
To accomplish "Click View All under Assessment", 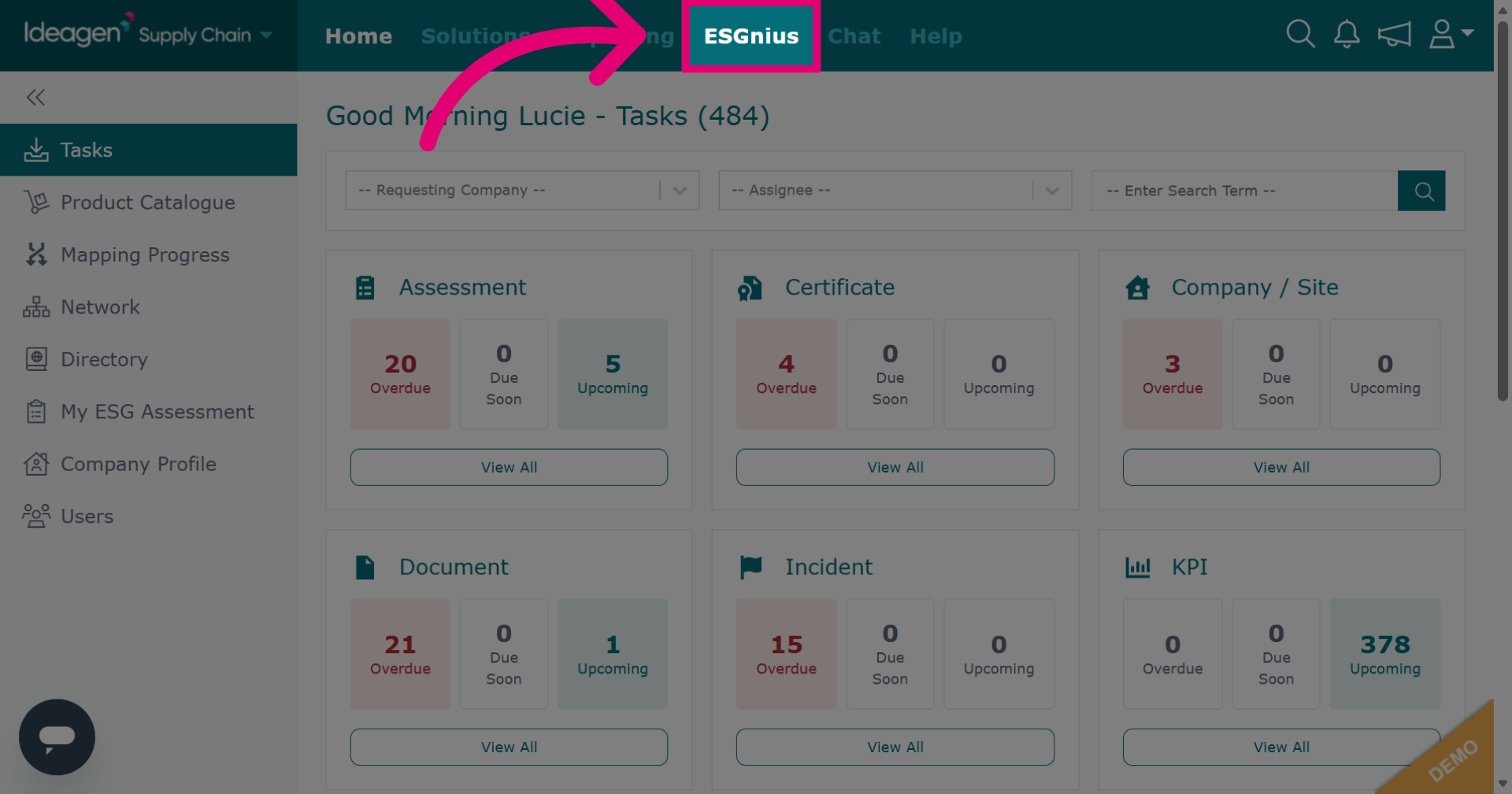I will click(509, 467).
